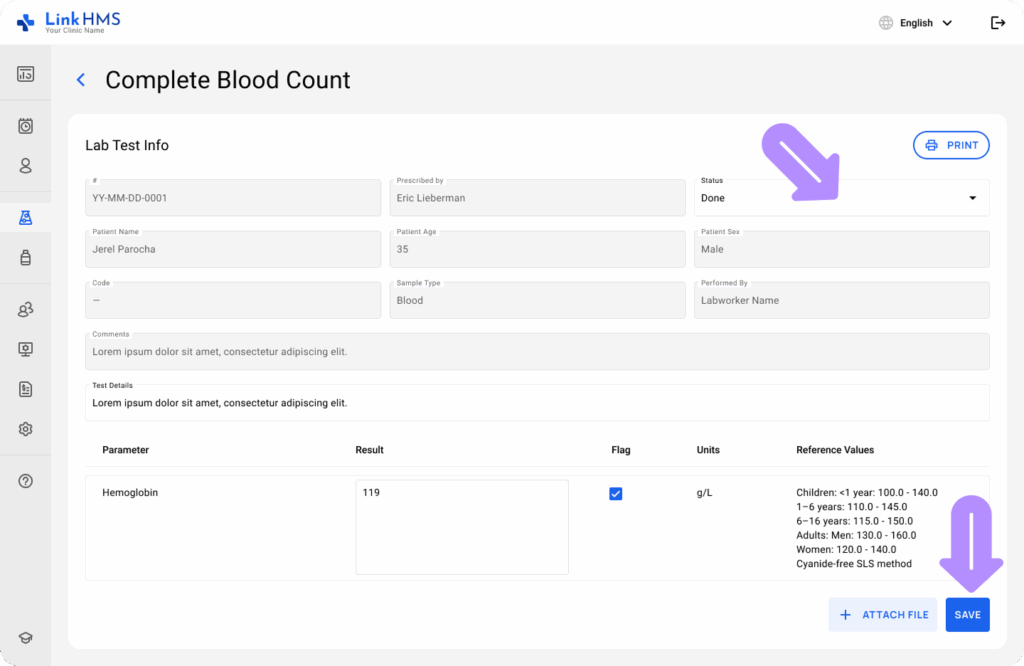Viewport: 1024px width, 666px height.
Task: Click the Code field
Action: pyautogui.click(x=232, y=300)
